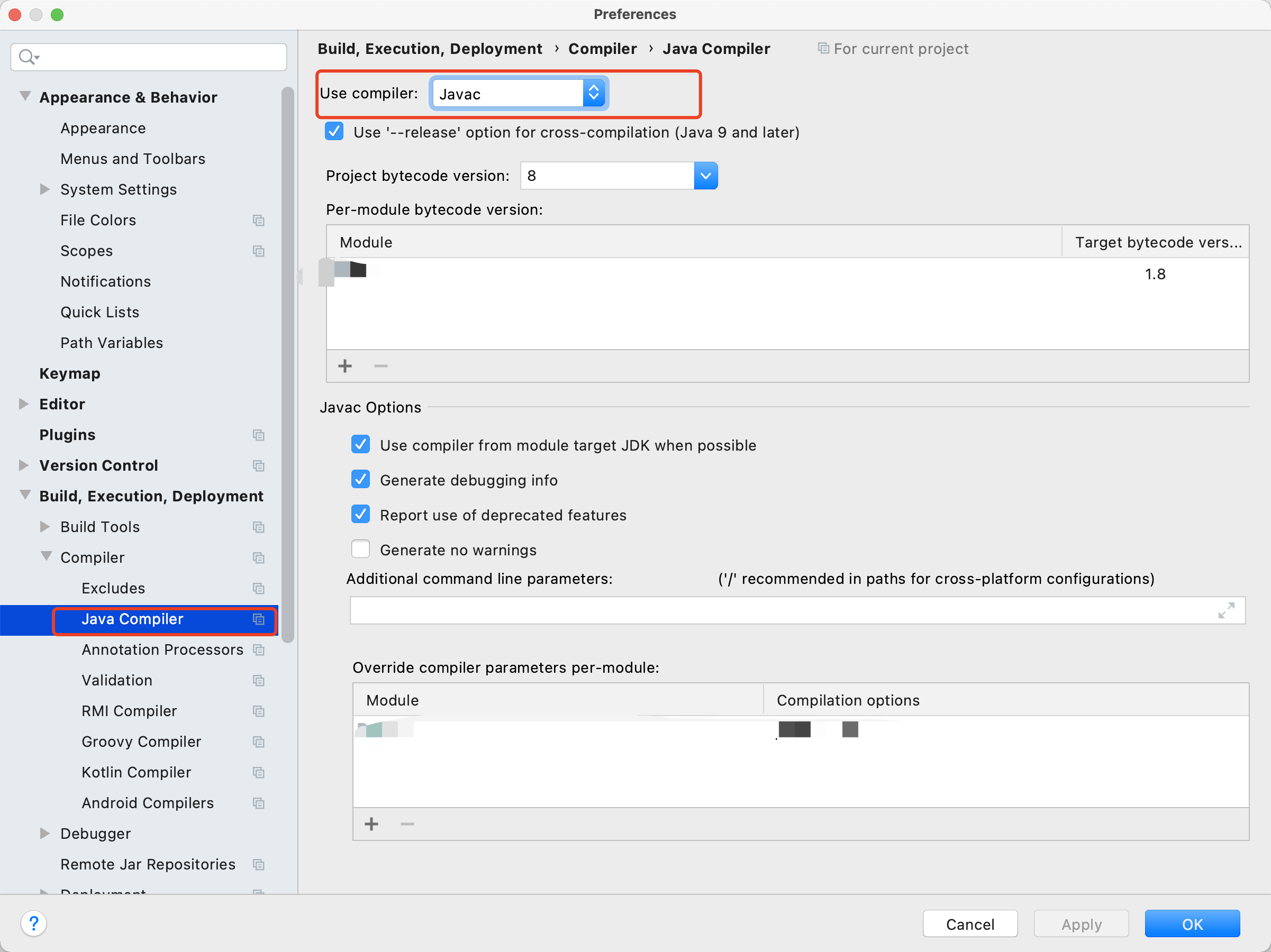Open Kotlin Compiler settings page

pos(136,772)
